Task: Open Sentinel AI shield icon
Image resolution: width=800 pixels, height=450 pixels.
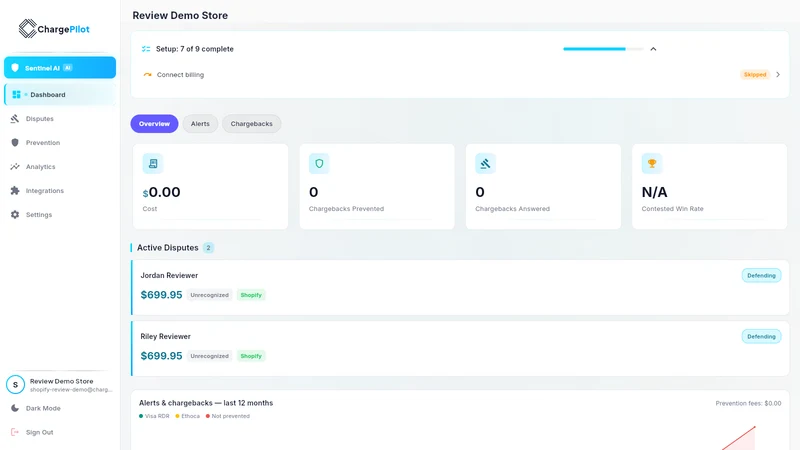Action: [x=15, y=67]
